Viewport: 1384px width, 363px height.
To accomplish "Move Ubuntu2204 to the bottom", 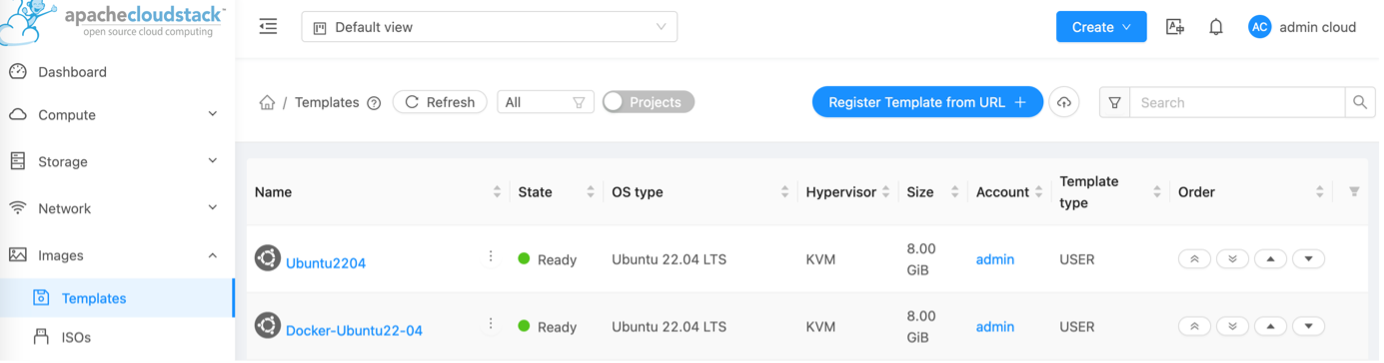I will [1232, 259].
